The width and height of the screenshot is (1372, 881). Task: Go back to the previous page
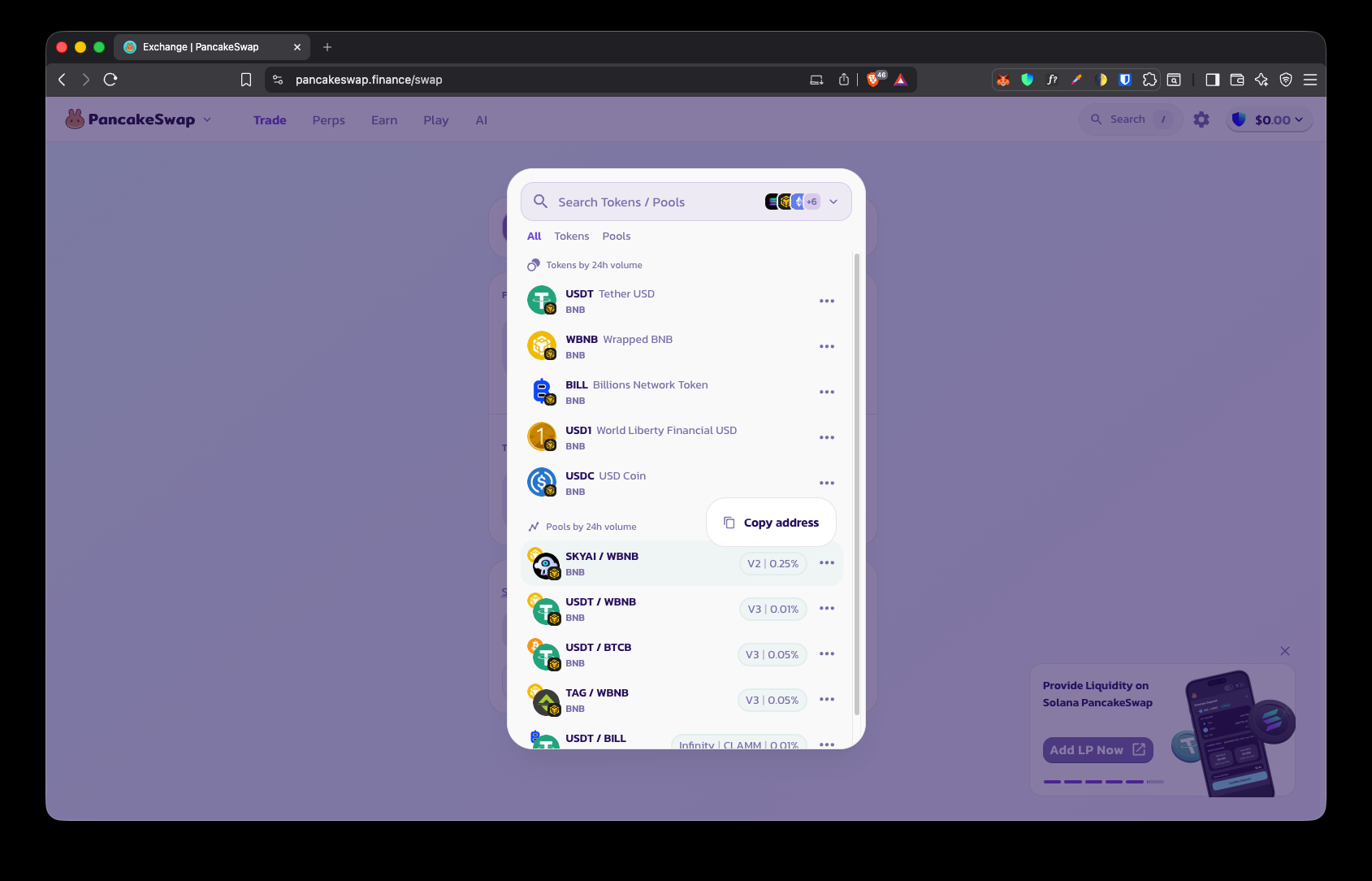pyautogui.click(x=62, y=80)
